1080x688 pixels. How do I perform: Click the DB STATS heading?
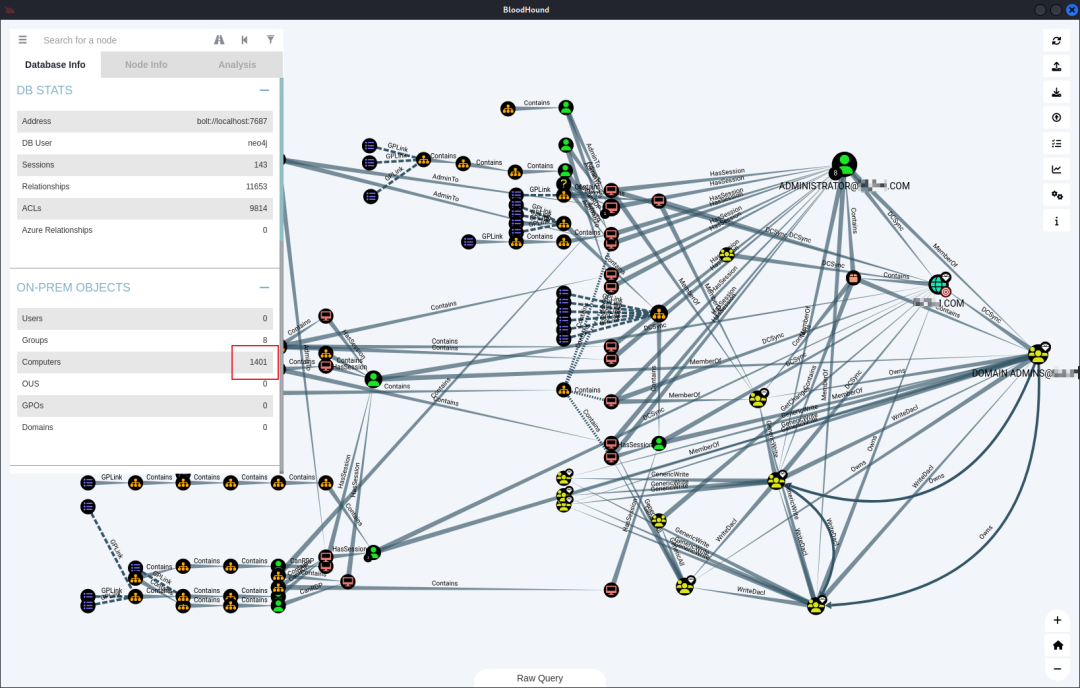pyautogui.click(x=44, y=90)
